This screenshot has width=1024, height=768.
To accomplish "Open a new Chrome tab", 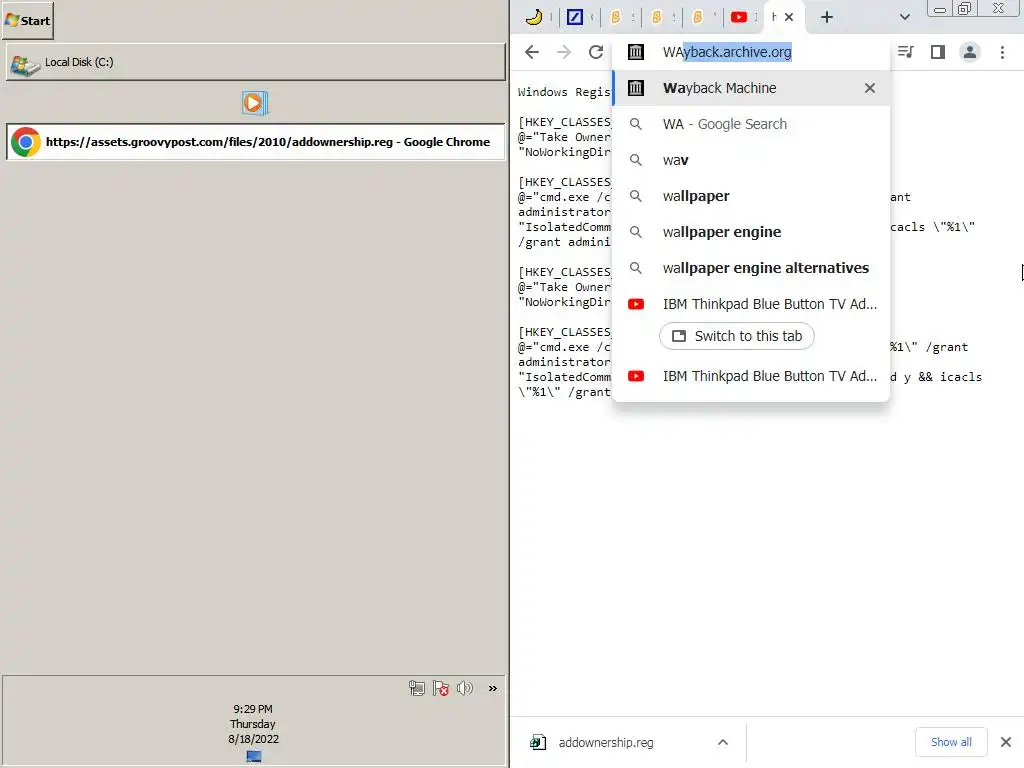I will click(827, 17).
